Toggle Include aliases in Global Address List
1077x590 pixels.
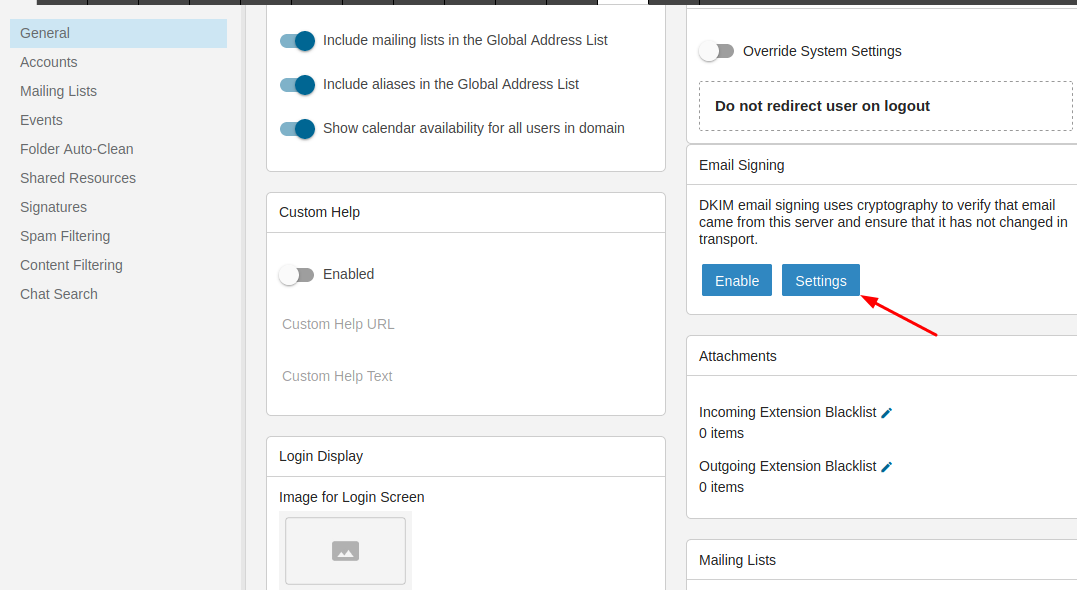(297, 84)
